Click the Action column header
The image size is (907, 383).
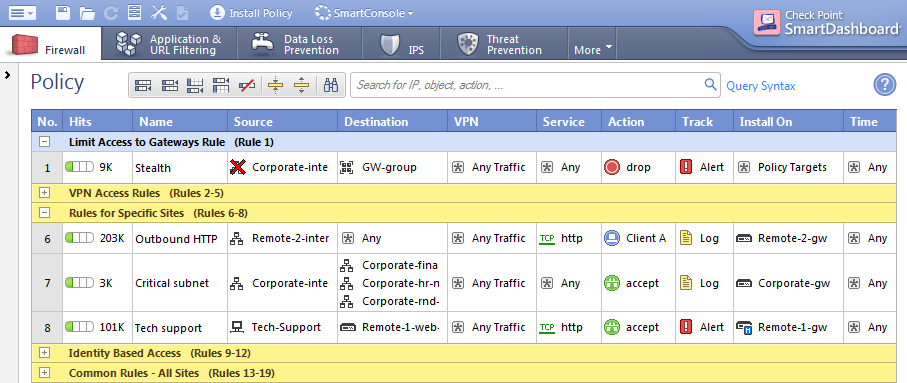tap(638, 121)
